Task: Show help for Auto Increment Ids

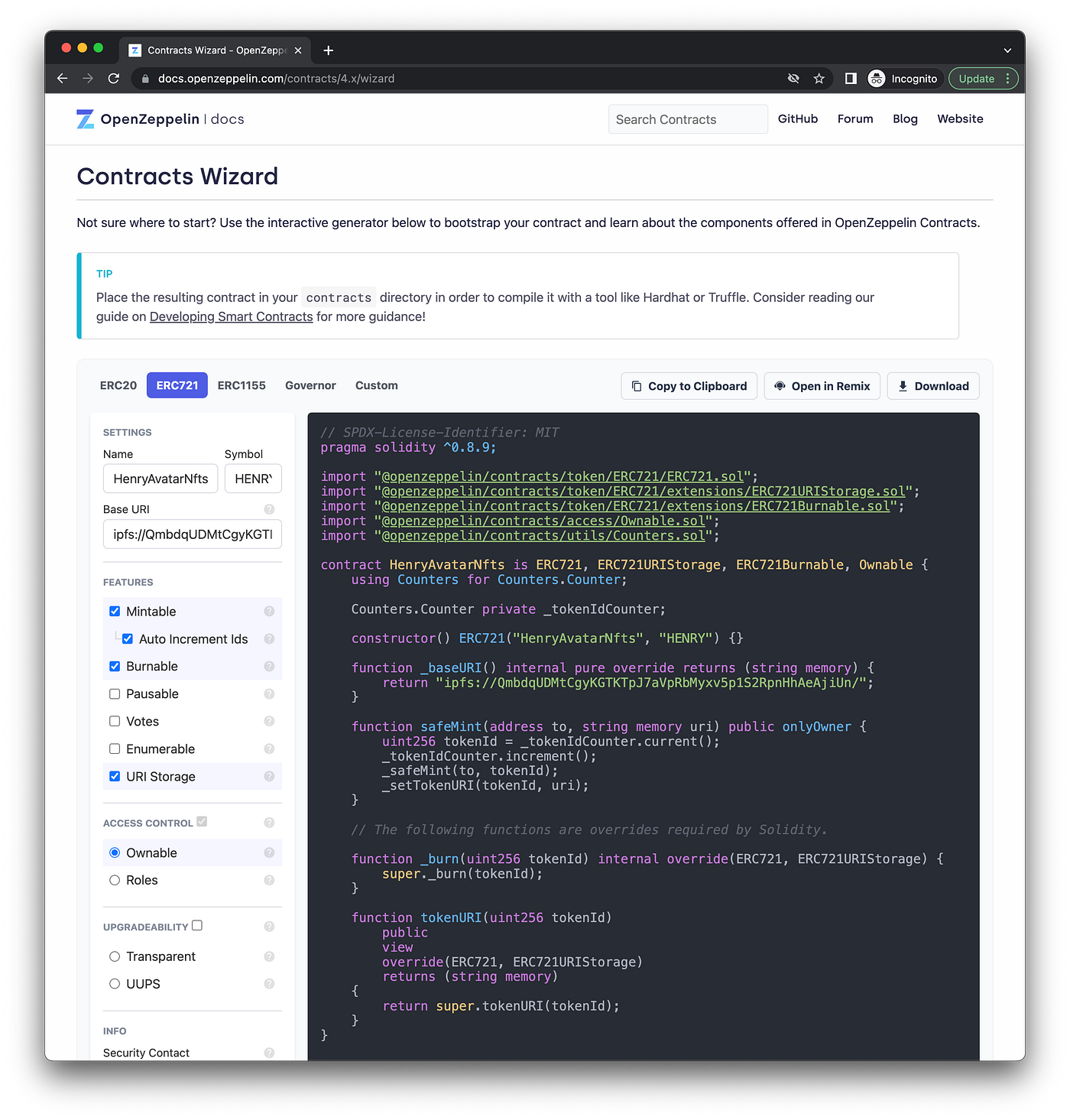Action: (269, 639)
